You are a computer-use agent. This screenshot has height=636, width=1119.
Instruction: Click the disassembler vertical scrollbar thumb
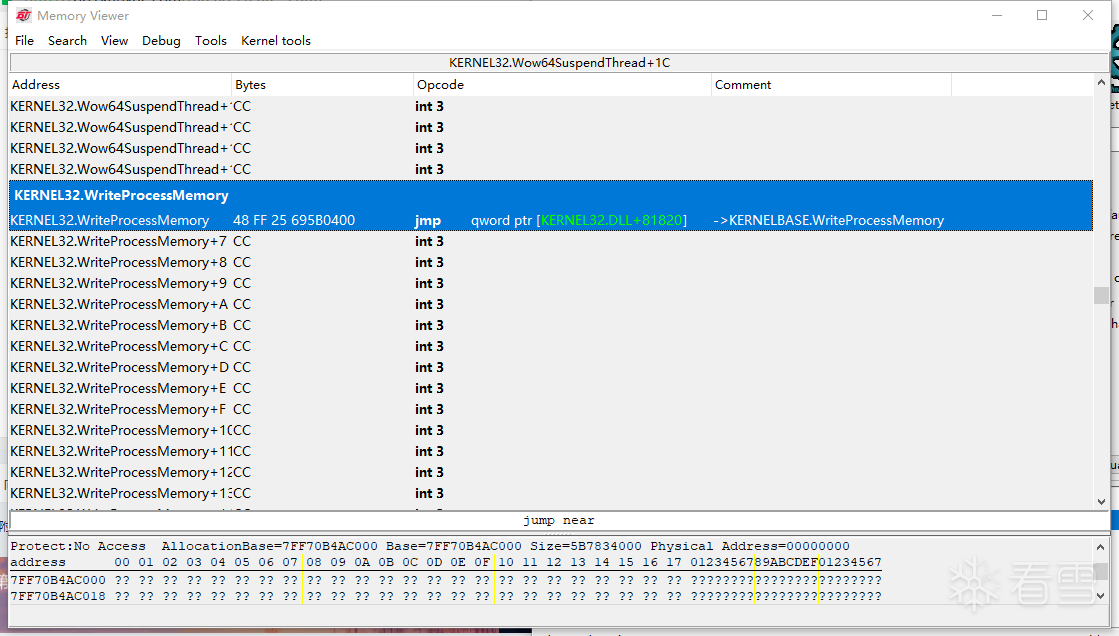click(1101, 295)
